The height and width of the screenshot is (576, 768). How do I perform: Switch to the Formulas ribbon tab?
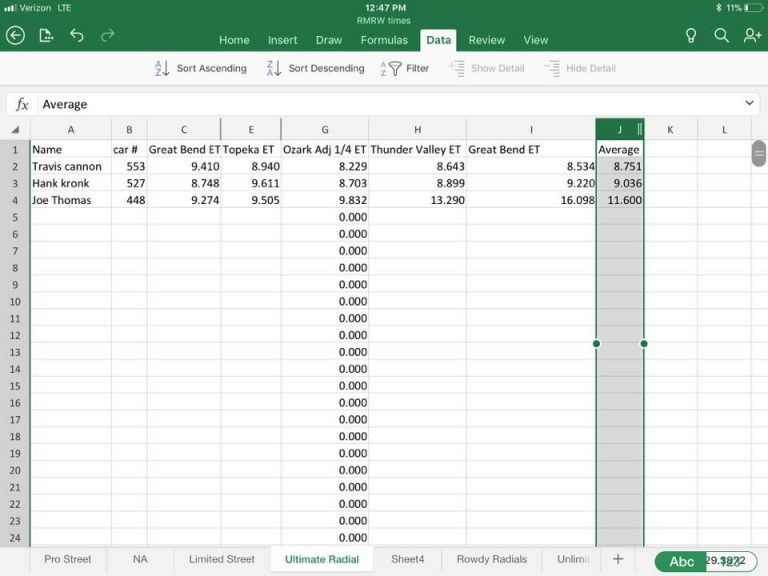point(384,40)
